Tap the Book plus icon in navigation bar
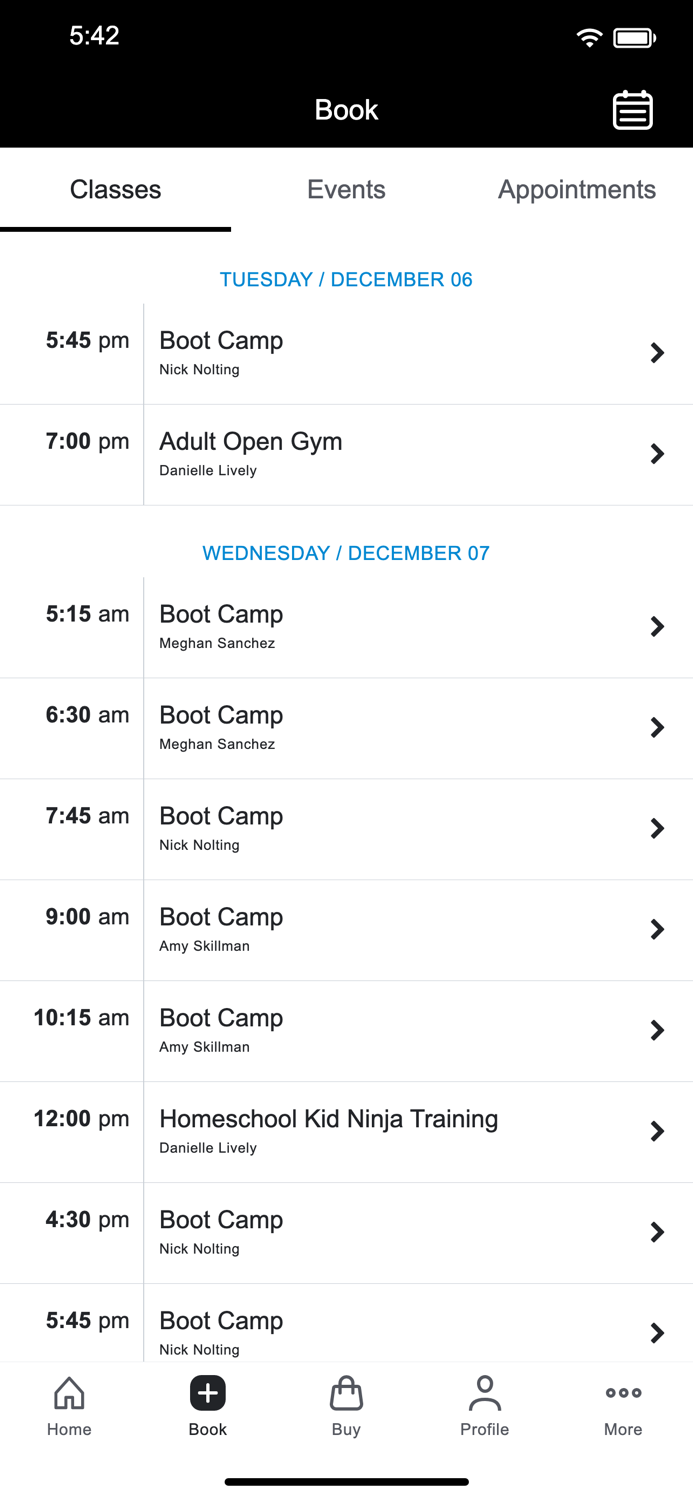 tap(207, 1392)
